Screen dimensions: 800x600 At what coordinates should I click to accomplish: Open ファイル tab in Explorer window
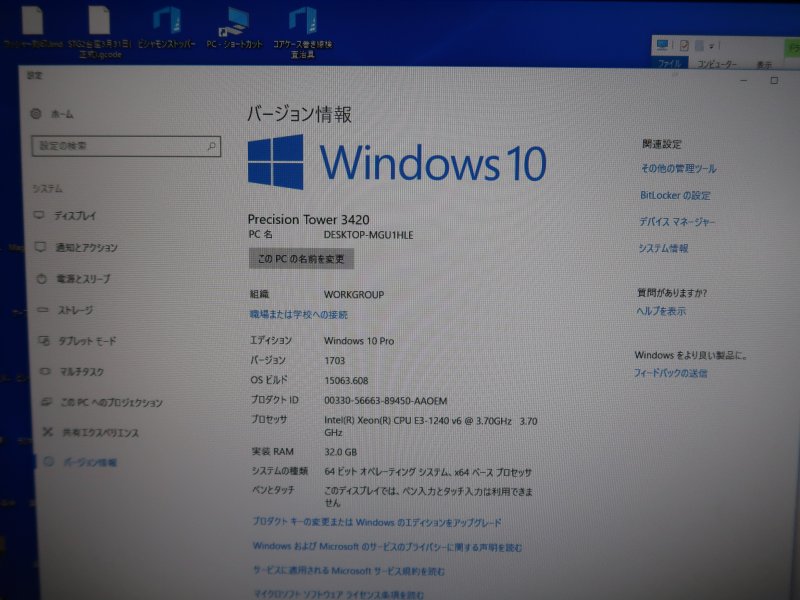click(669, 64)
